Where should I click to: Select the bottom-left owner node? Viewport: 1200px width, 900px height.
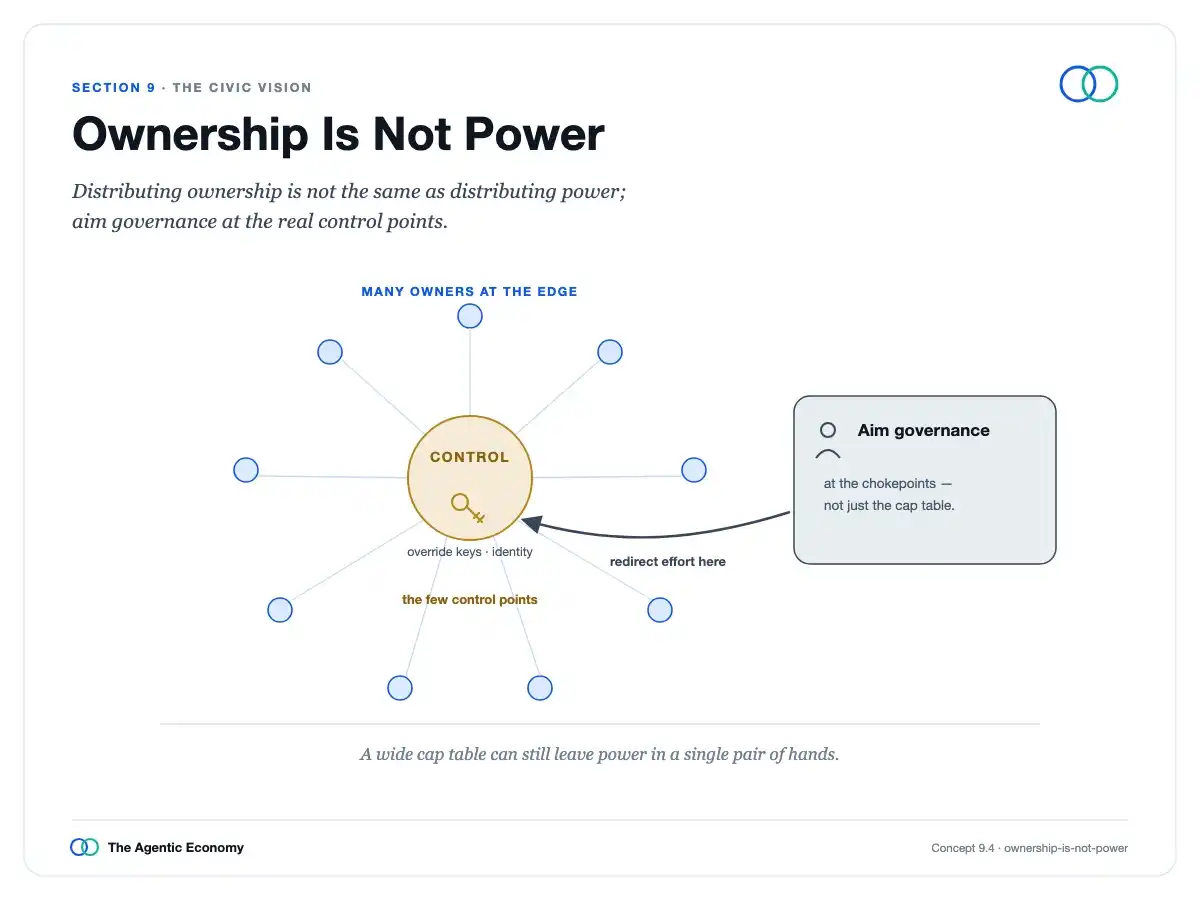coord(400,688)
